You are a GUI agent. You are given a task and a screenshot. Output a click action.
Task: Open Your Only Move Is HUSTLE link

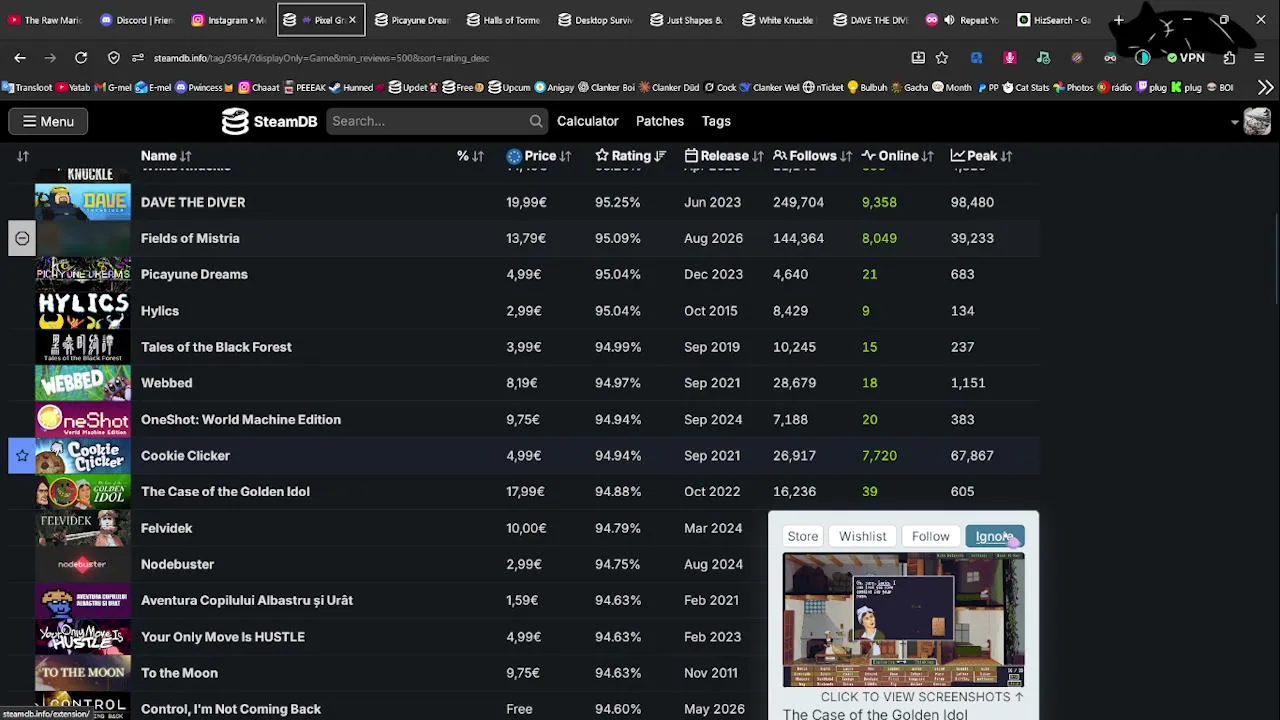pyautogui.click(x=223, y=637)
